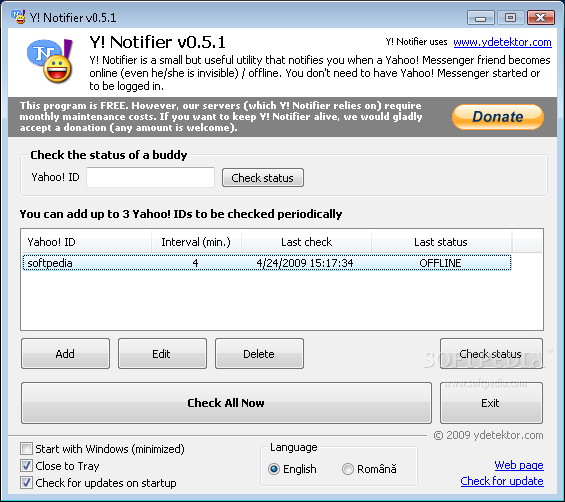The height and width of the screenshot is (502, 565).
Task: Uncheck the Close to Tray checkbox
Action: click(26, 466)
